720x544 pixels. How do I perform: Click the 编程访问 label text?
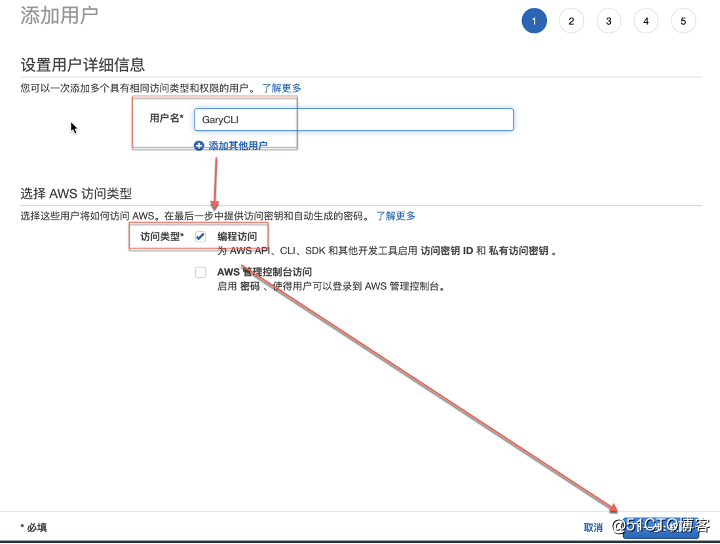point(237,236)
